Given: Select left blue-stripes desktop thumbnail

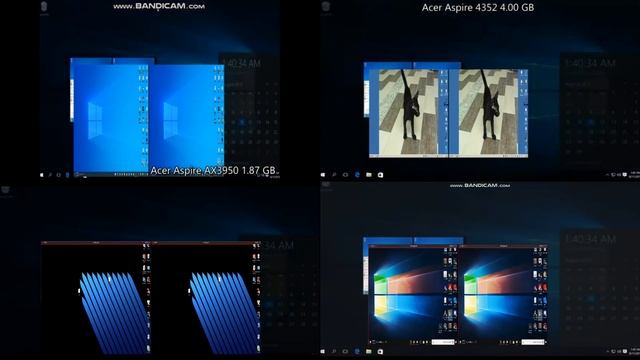Looking at the screenshot, I should (96, 298).
